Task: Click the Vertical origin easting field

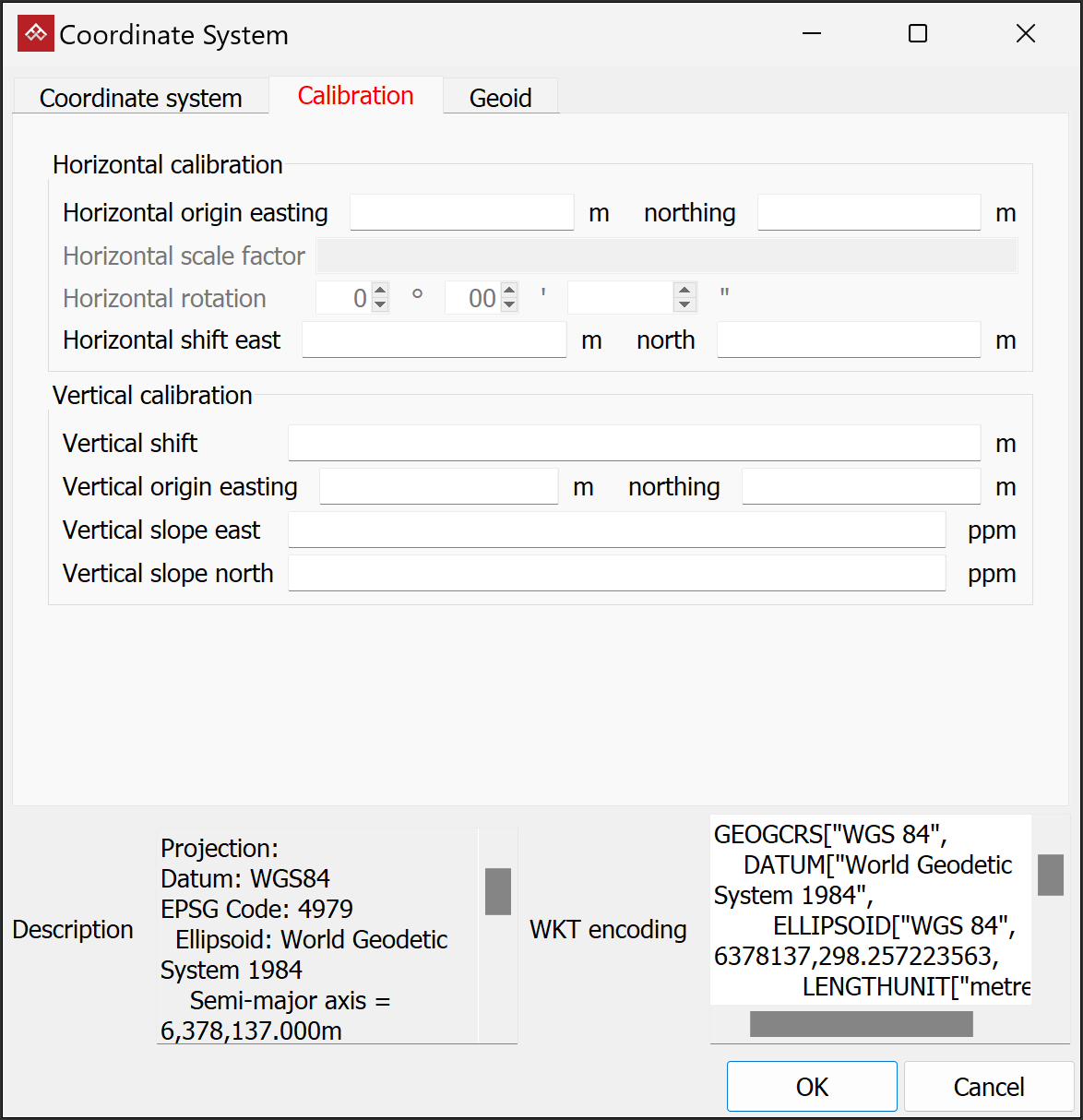Action: (x=439, y=486)
